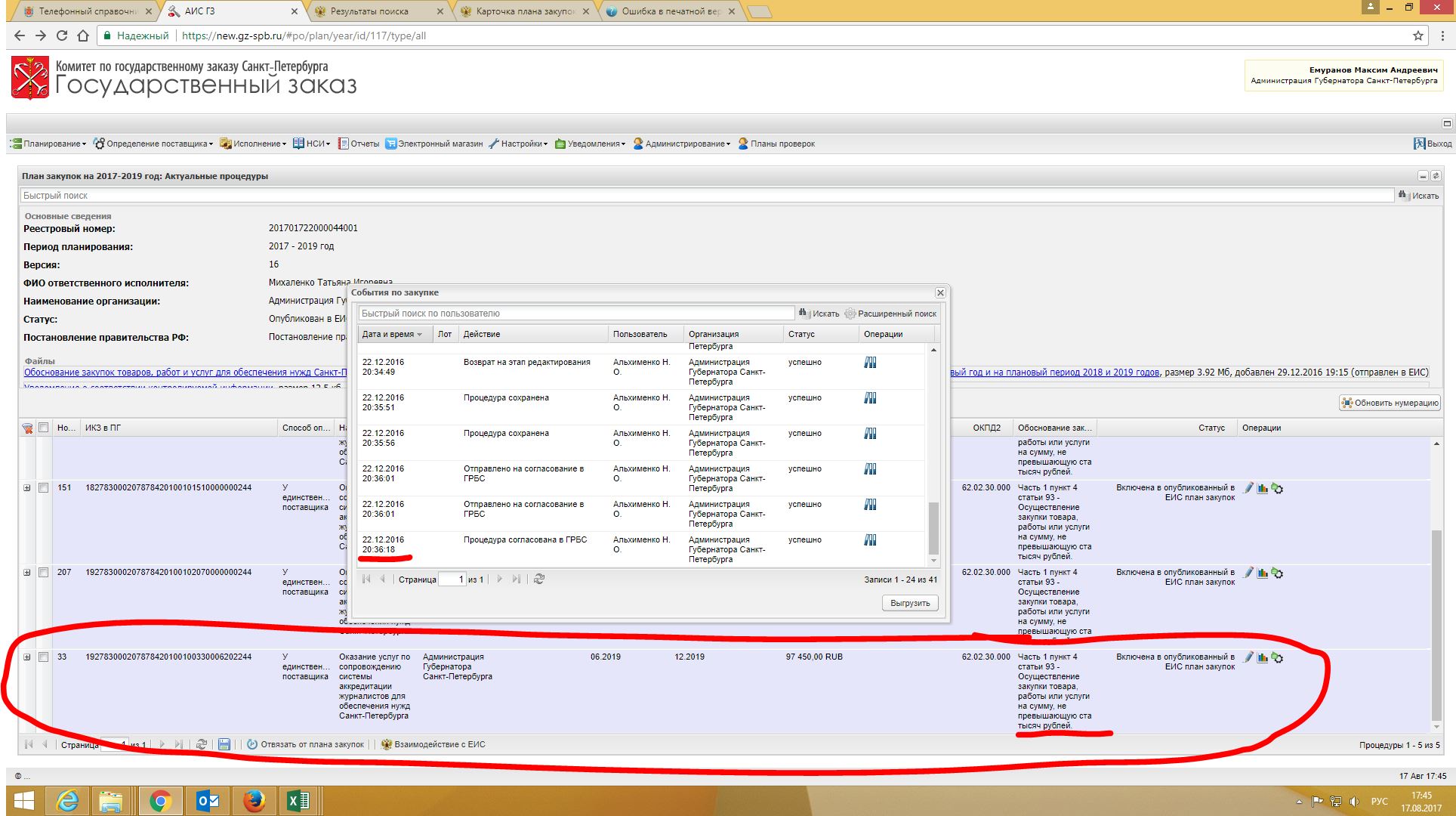The height and width of the screenshot is (816, 1456).
Task: Switch to the 'Результаты поиска' browser tab
Action: click(369, 11)
